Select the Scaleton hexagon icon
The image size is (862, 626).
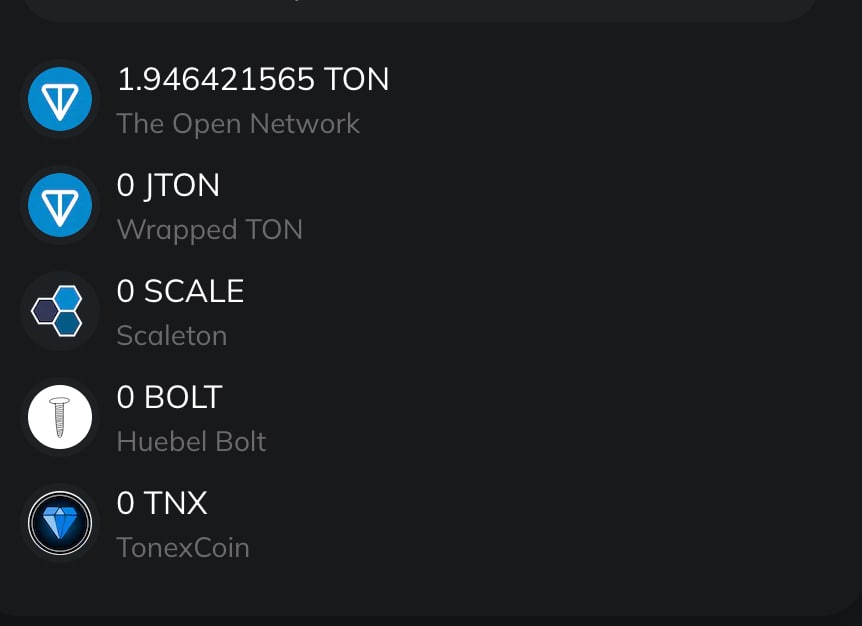click(60, 311)
